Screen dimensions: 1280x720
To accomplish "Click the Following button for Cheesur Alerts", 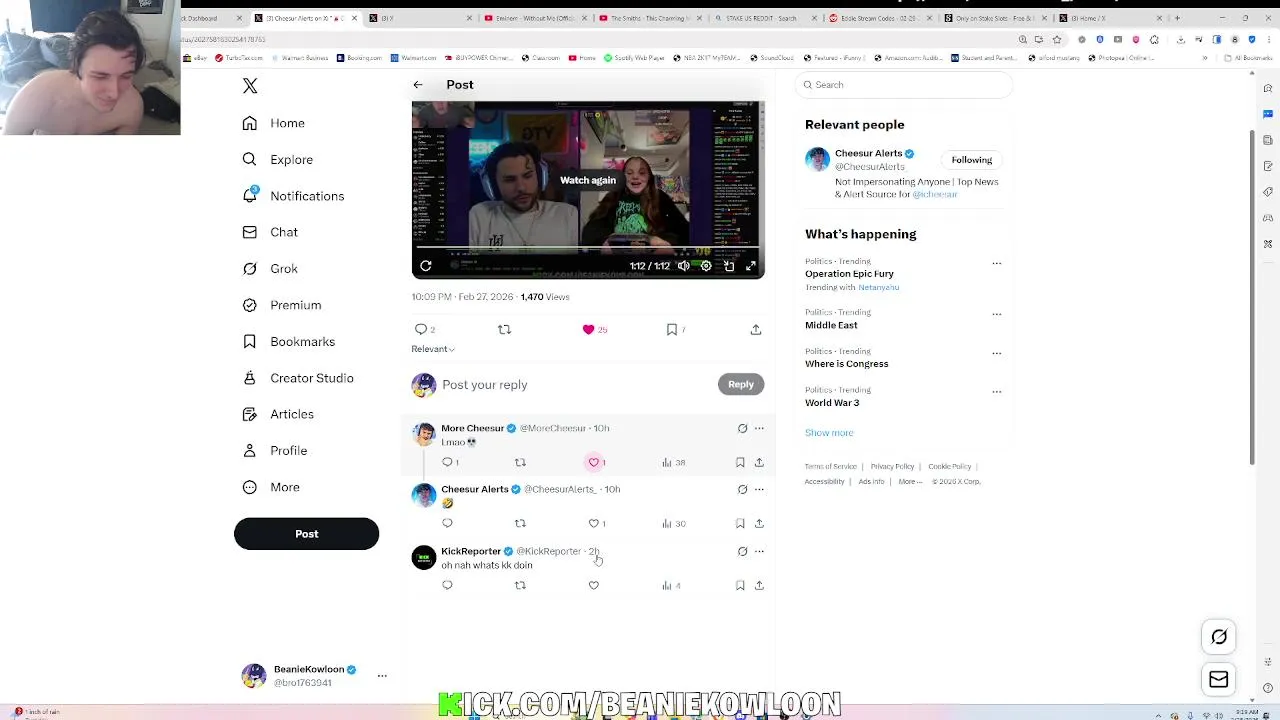I will (x=972, y=160).
